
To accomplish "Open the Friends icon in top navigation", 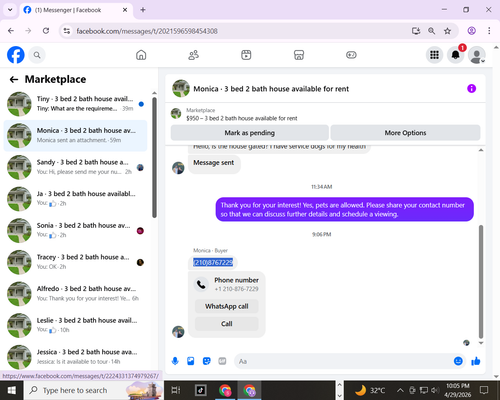I will 194,55.
